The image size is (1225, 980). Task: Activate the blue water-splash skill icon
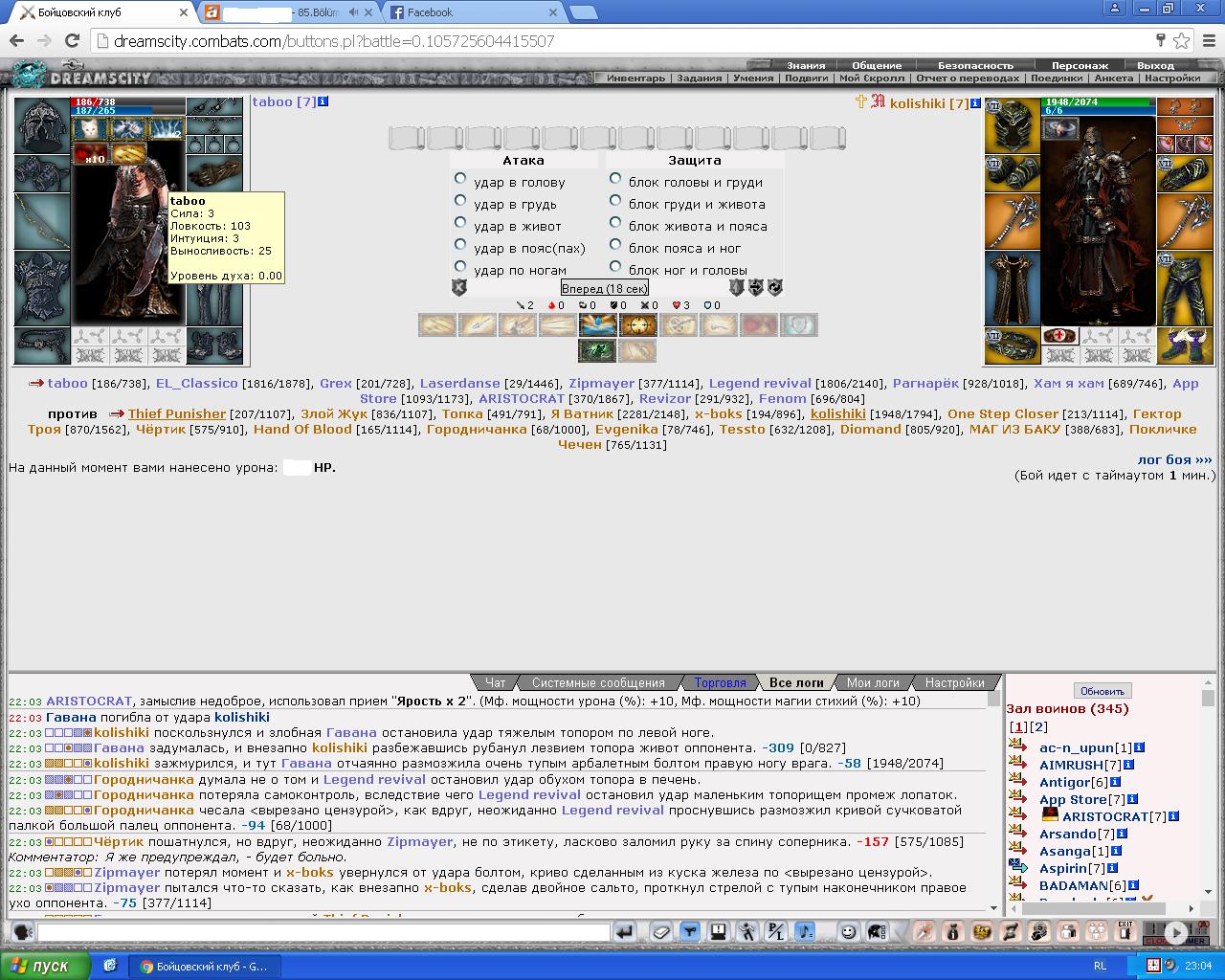click(598, 325)
